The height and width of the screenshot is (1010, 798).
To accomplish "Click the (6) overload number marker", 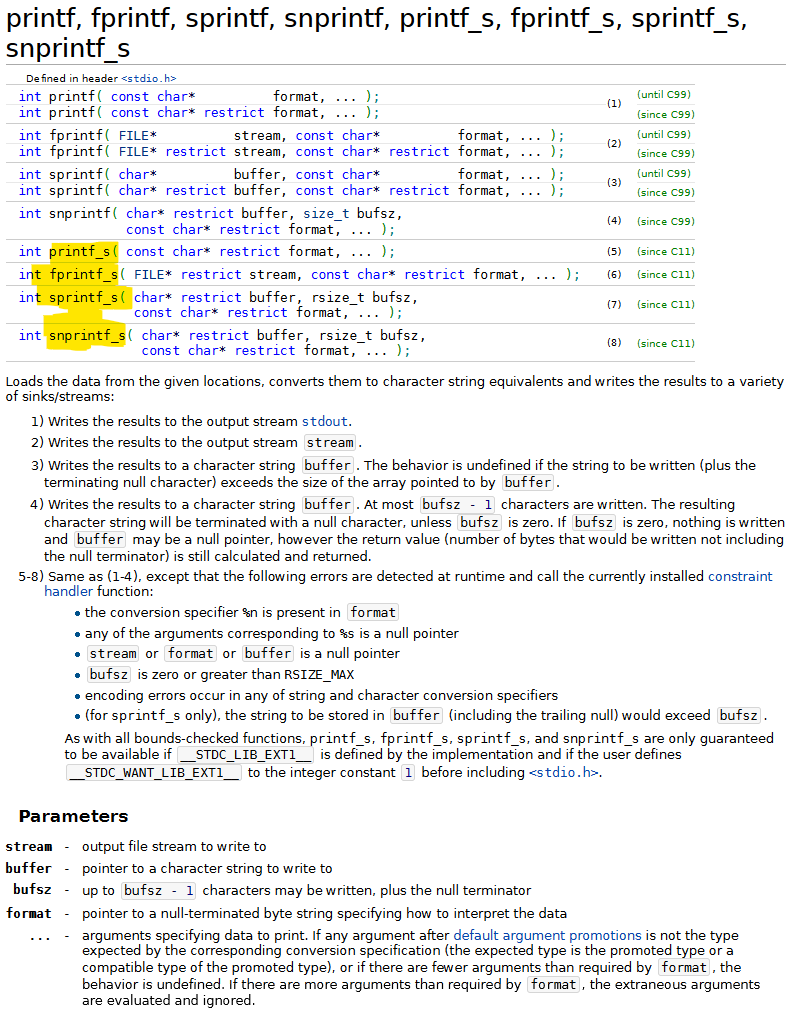I will (x=614, y=274).
